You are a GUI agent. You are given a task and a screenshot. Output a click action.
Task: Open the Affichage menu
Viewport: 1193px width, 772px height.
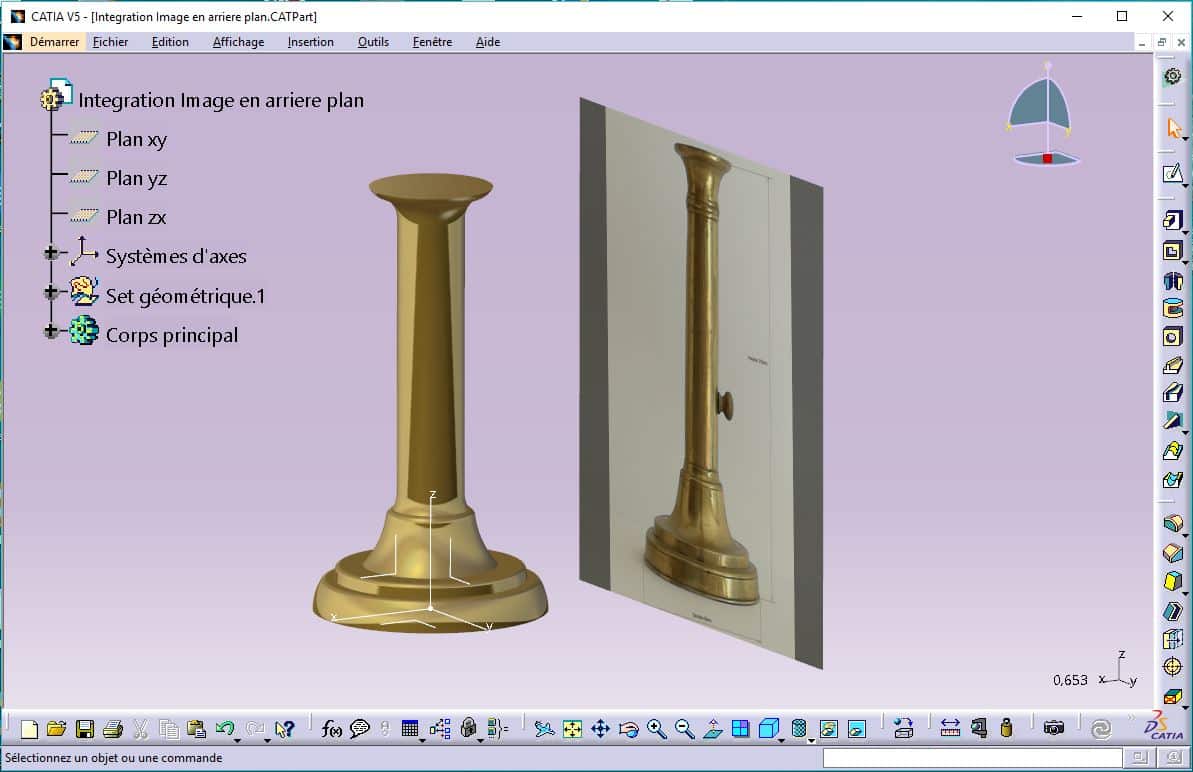click(x=238, y=42)
